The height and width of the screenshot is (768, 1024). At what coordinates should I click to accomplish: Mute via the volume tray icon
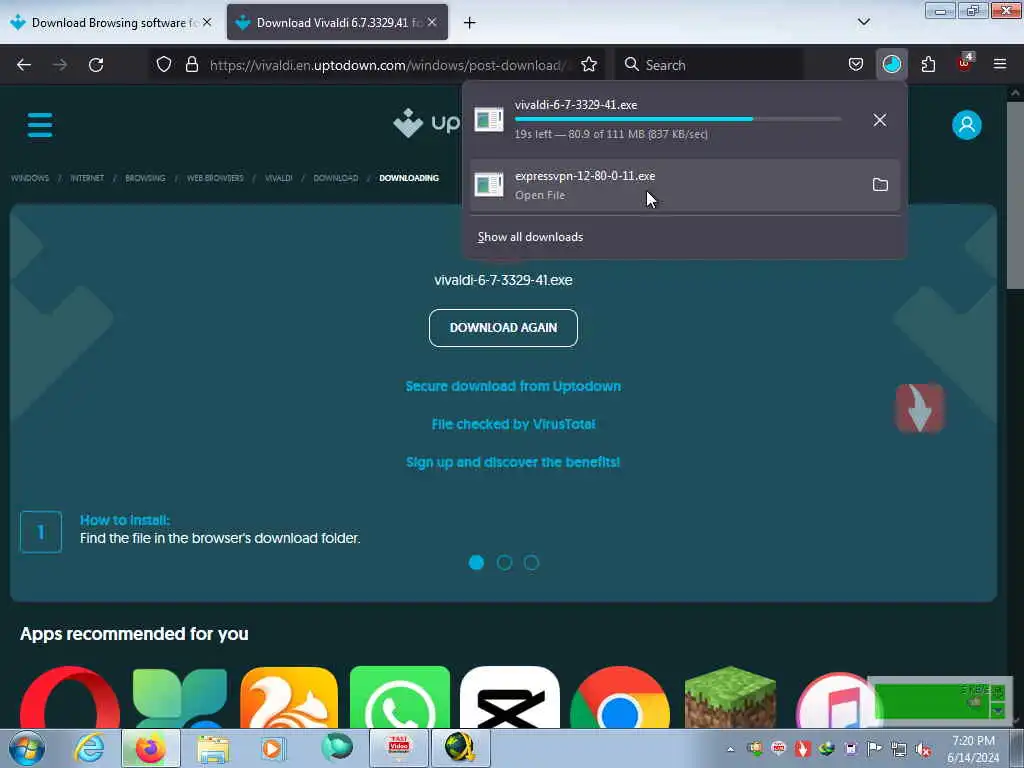(x=923, y=749)
